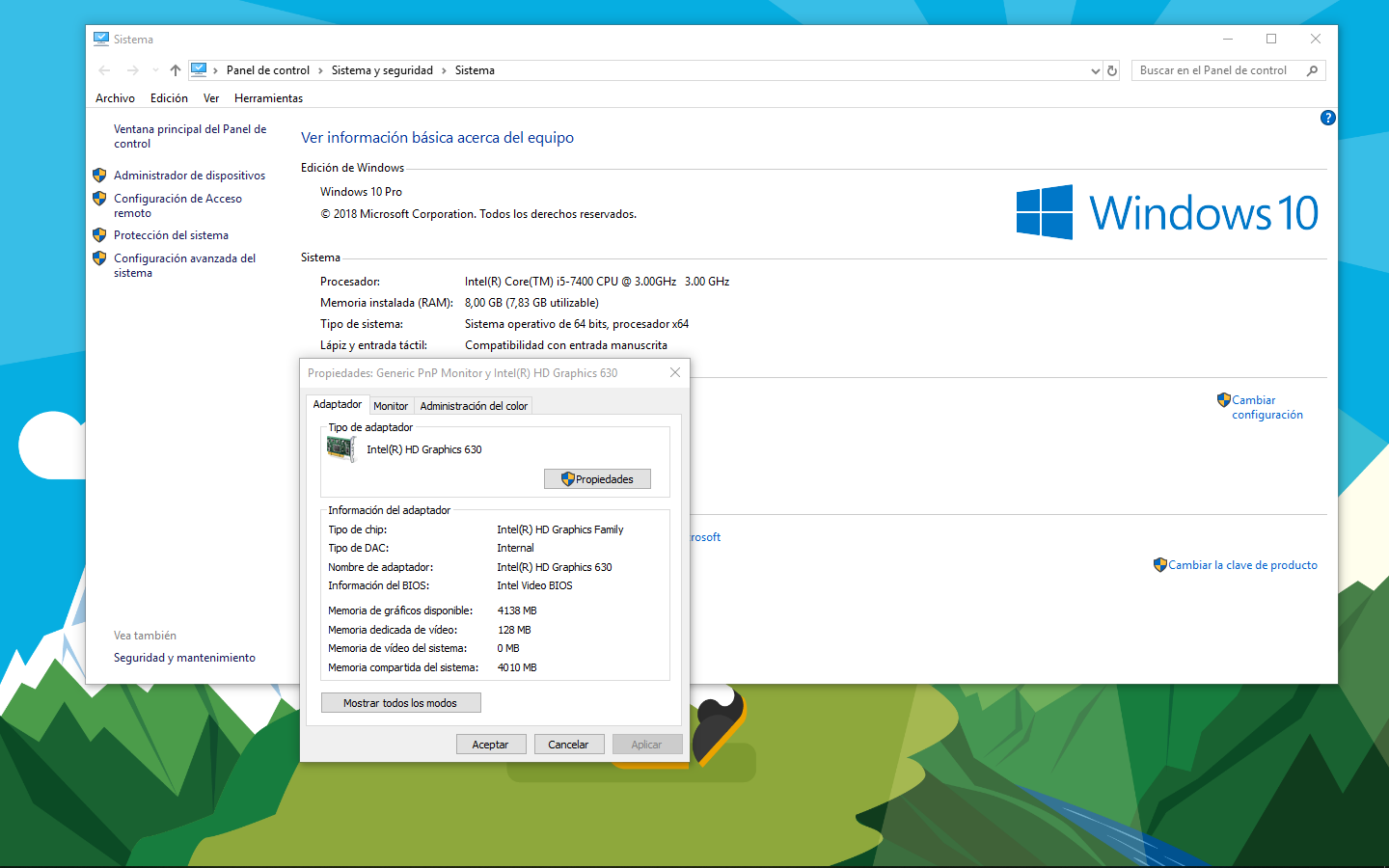Open the recent locations chevron
The image size is (1389, 868).
tap(155, 70)
